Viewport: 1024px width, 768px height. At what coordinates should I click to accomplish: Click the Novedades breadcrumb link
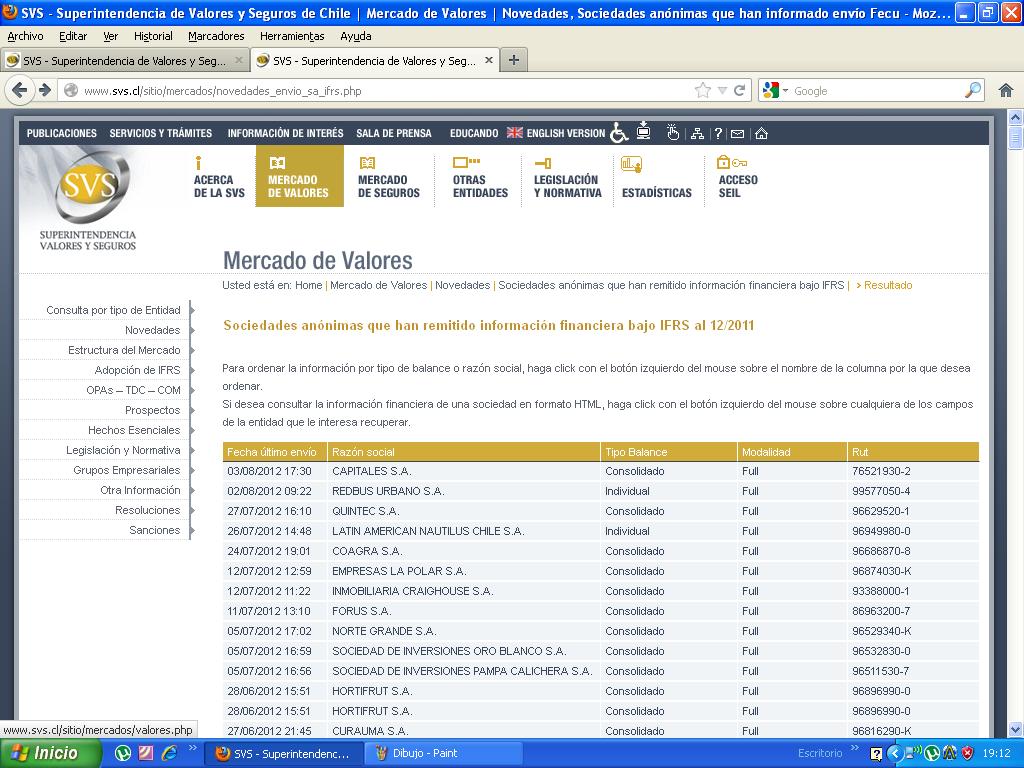(462, 285)
